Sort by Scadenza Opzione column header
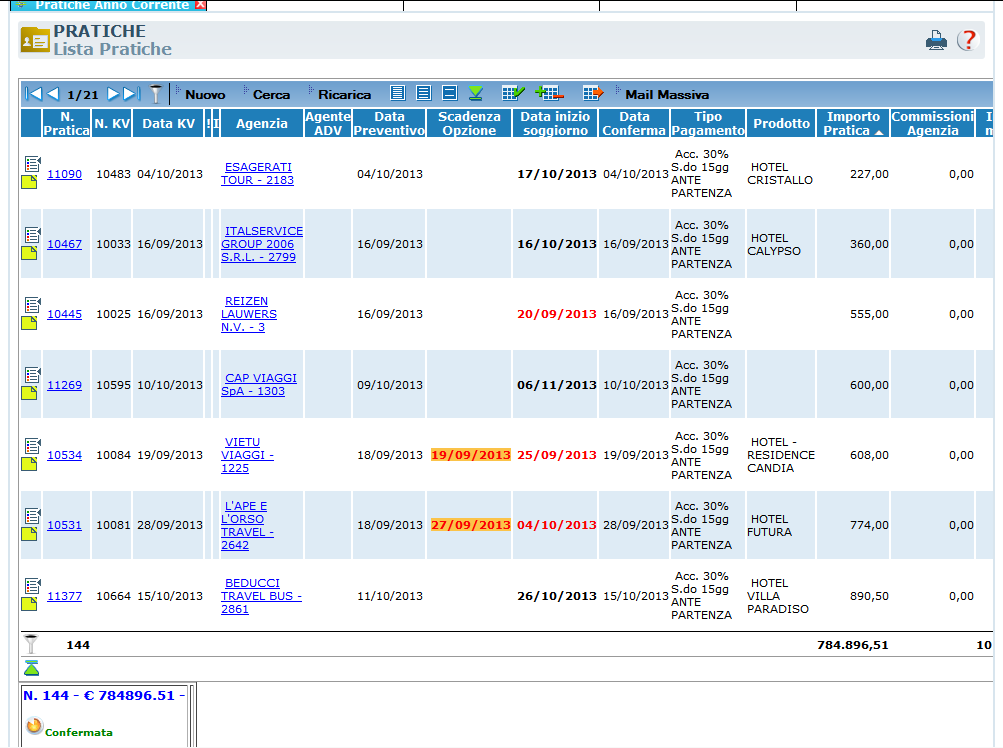Screen dimensions: 1003x748 pos(469,123)
